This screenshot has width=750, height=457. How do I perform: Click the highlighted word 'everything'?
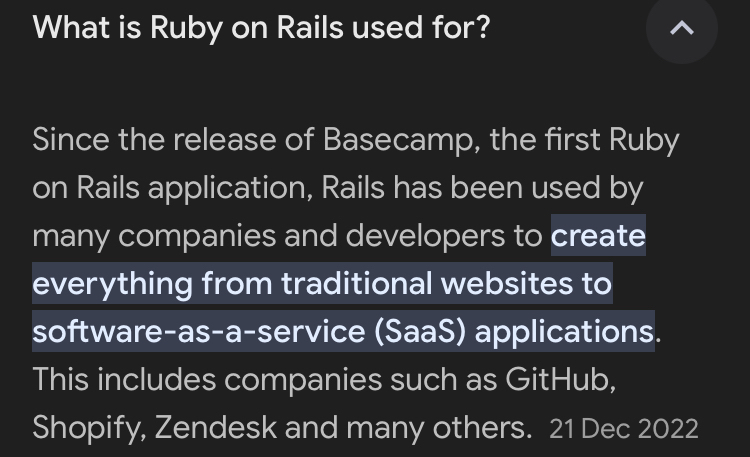(113, 284)
